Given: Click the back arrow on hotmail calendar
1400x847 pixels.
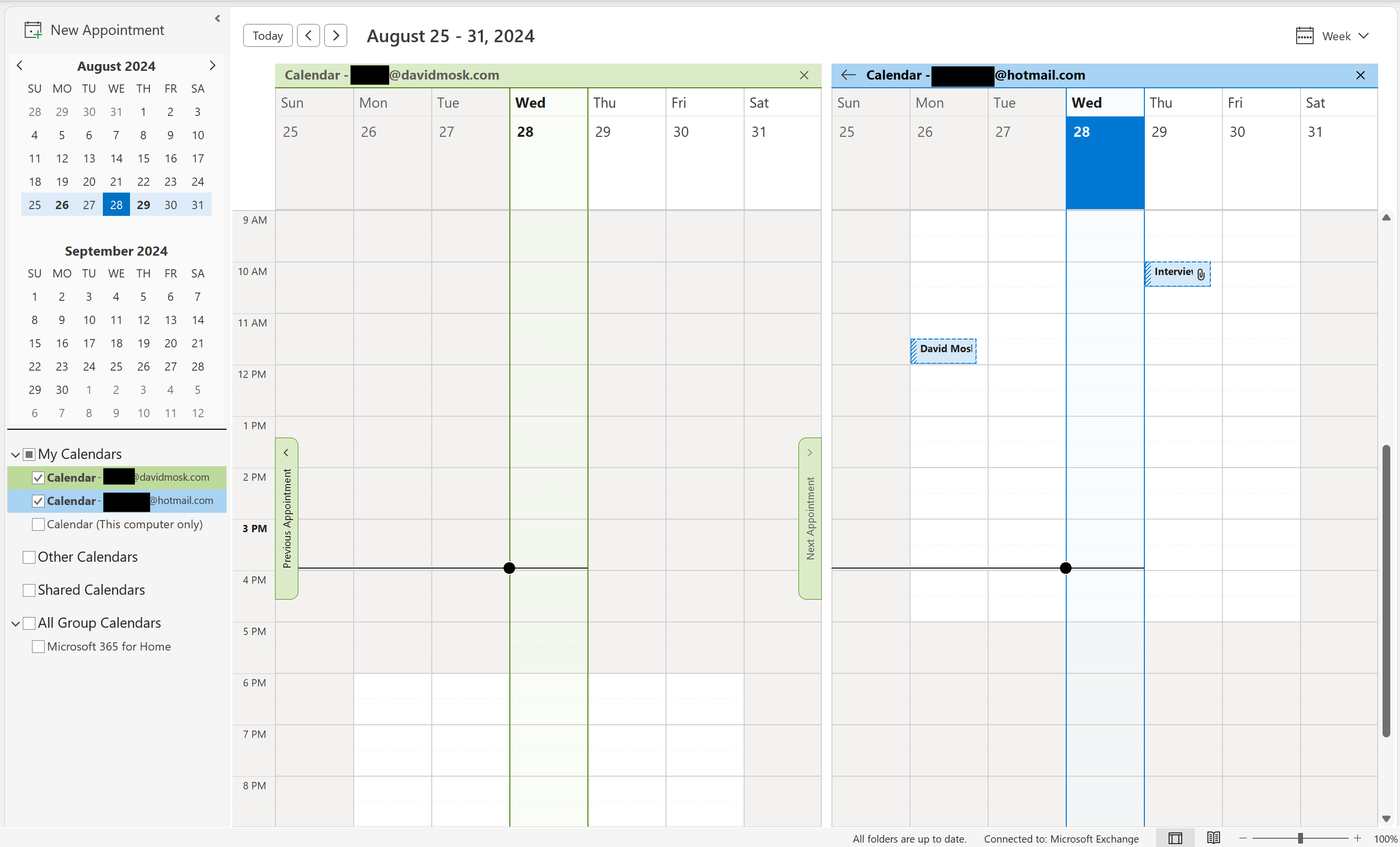Looking at the screenshot, I should pos(849,74).
